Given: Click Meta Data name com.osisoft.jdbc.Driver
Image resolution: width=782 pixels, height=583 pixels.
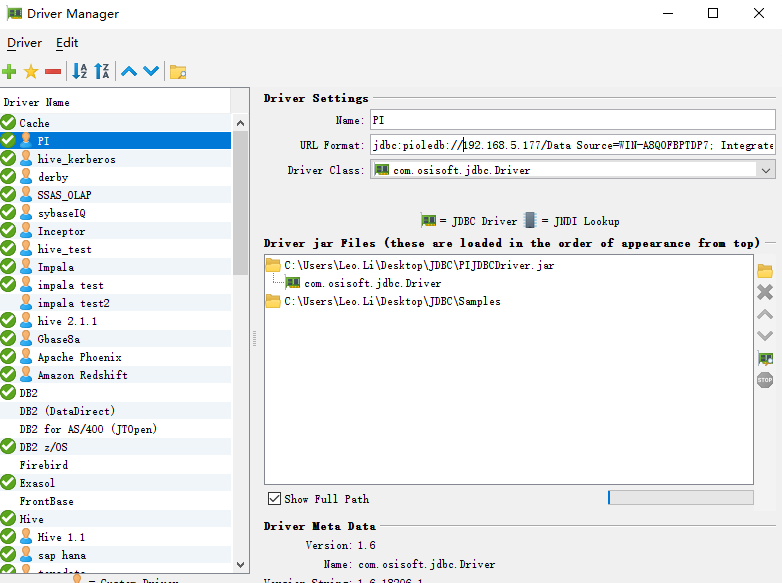Looking at the screenshot, I should [426, 564].
